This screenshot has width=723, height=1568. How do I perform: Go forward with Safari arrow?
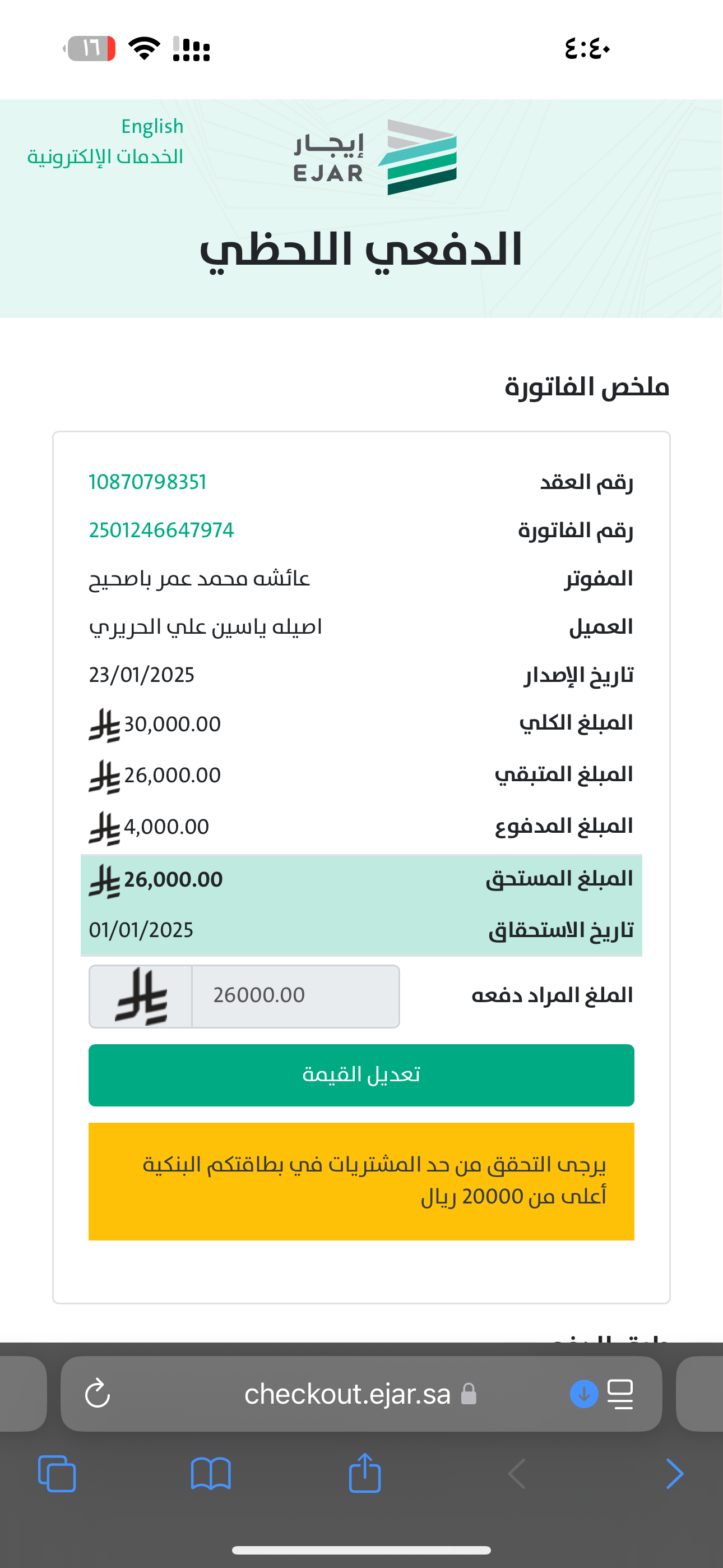pos(674,1474)
